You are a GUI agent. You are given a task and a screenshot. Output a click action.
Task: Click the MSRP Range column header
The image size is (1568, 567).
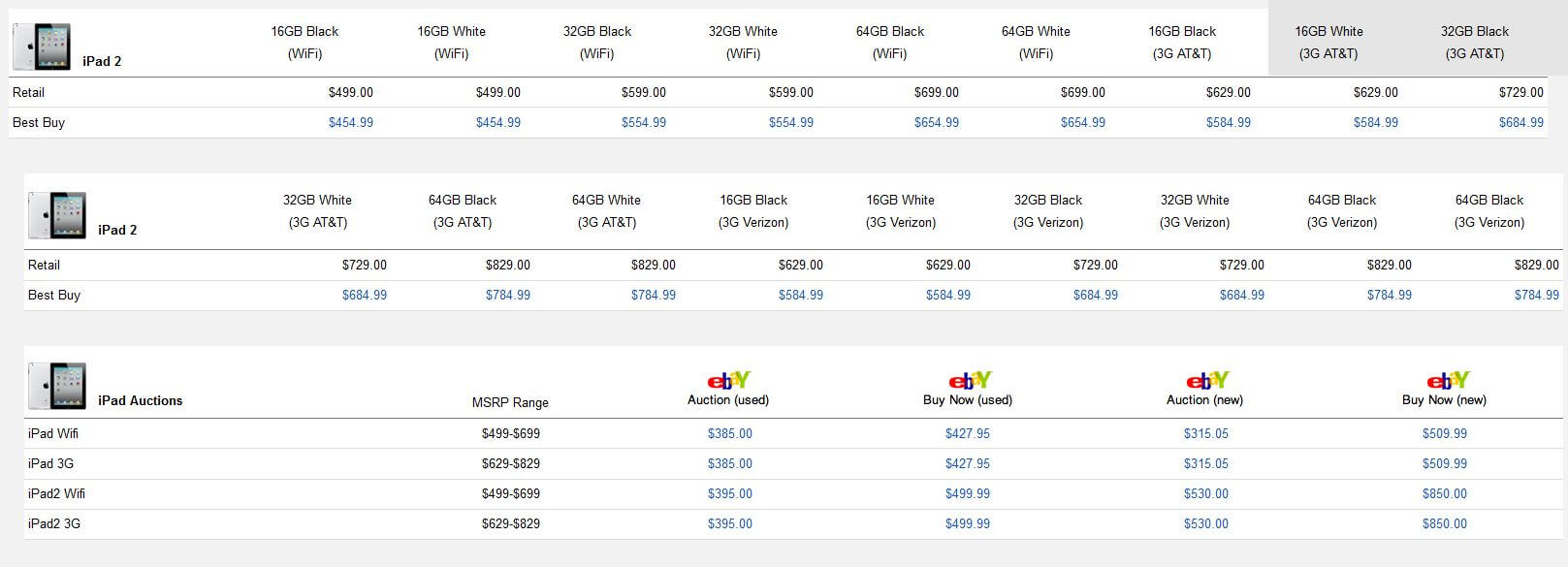(x=510, y=402)
